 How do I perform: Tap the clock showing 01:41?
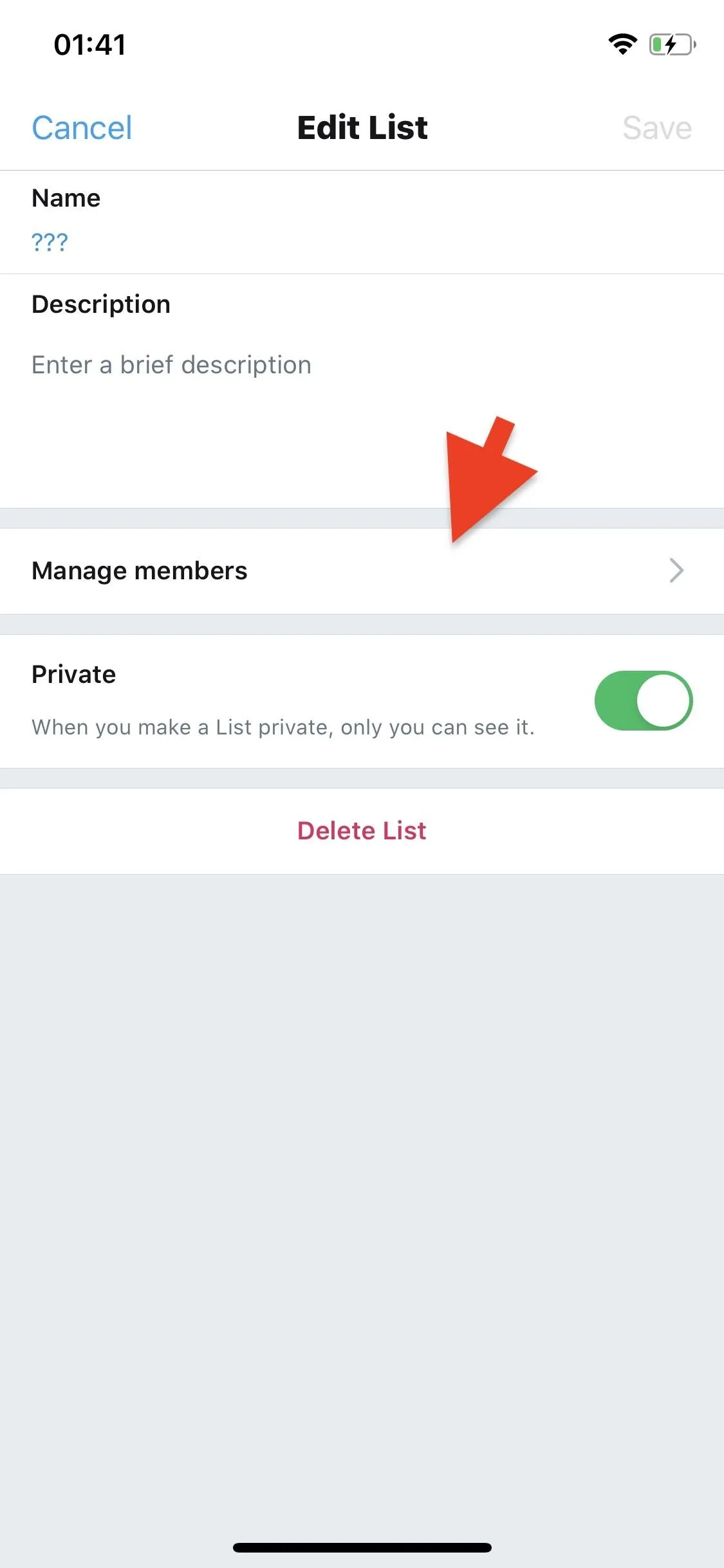[90, 44]
